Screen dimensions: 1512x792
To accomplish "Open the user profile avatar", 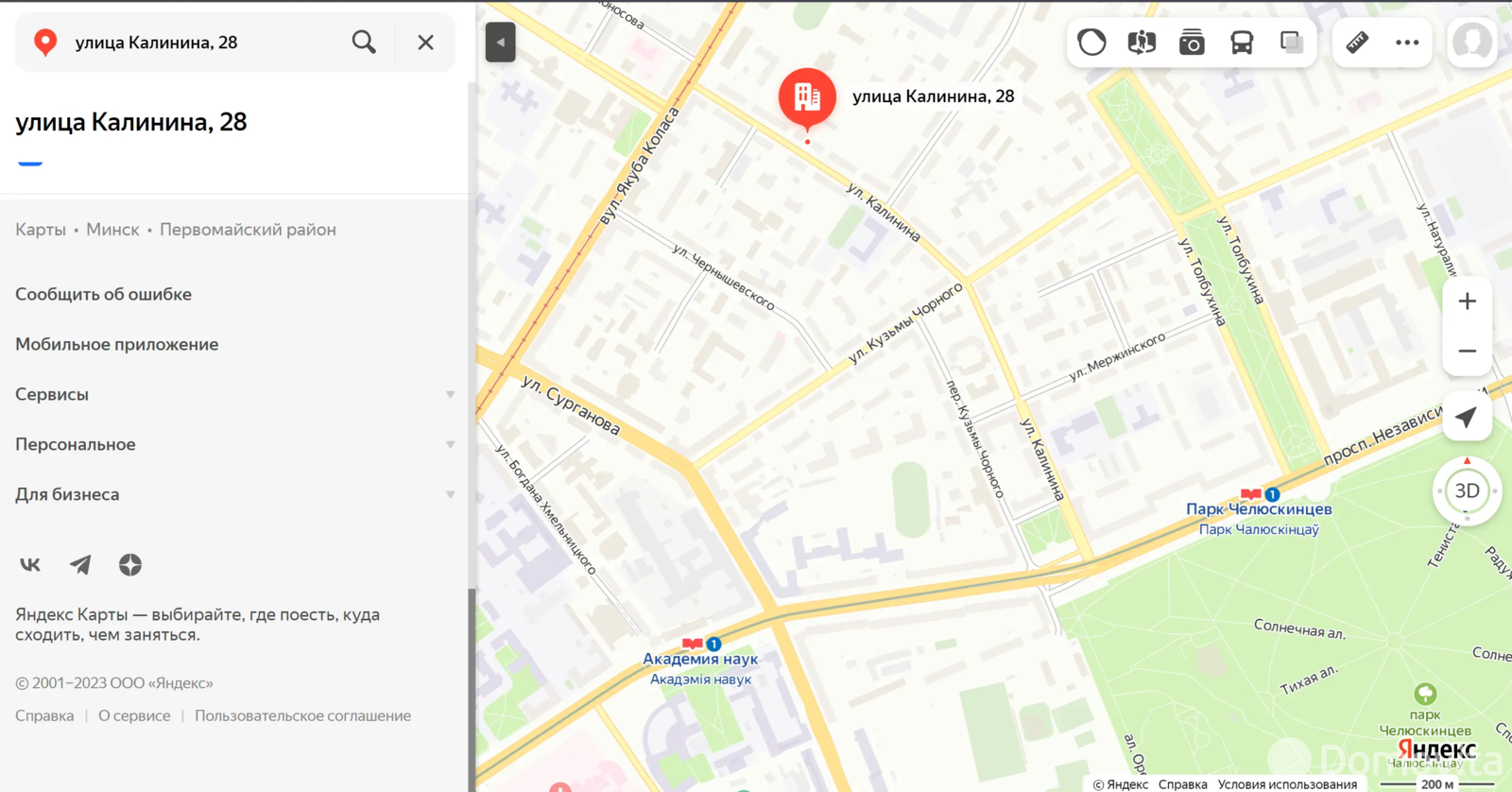I will [1472, 43].
